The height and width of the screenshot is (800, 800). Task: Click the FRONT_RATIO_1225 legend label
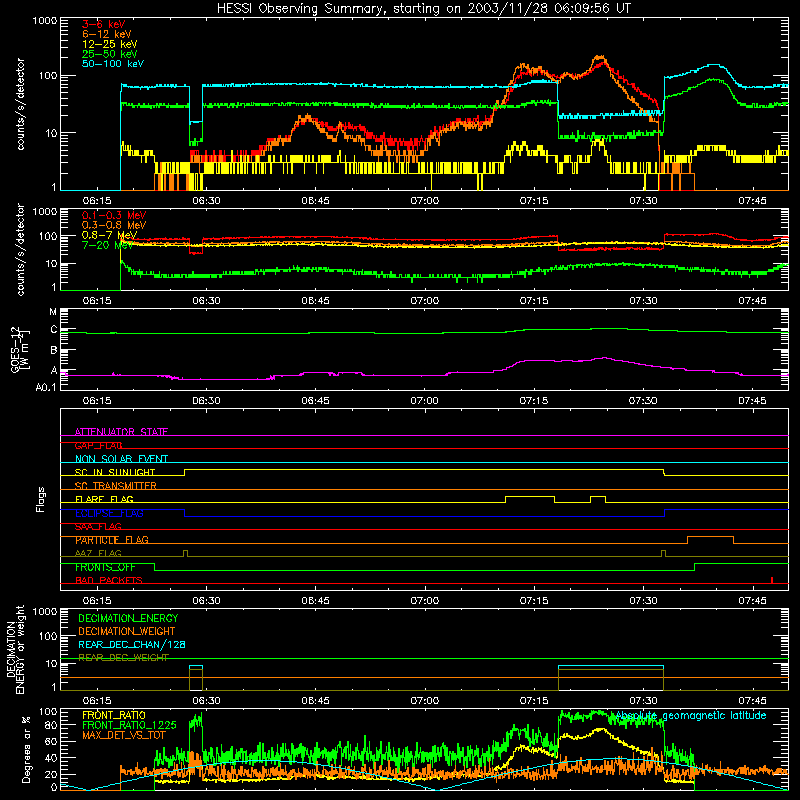coord(129,725)
